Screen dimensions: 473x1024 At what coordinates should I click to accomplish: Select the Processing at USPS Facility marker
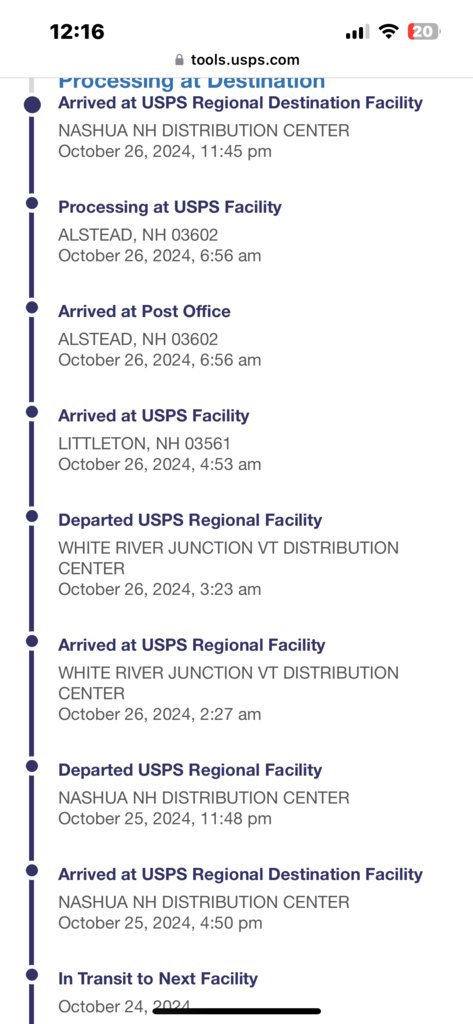pyautogui.click(x=31, y=204)
